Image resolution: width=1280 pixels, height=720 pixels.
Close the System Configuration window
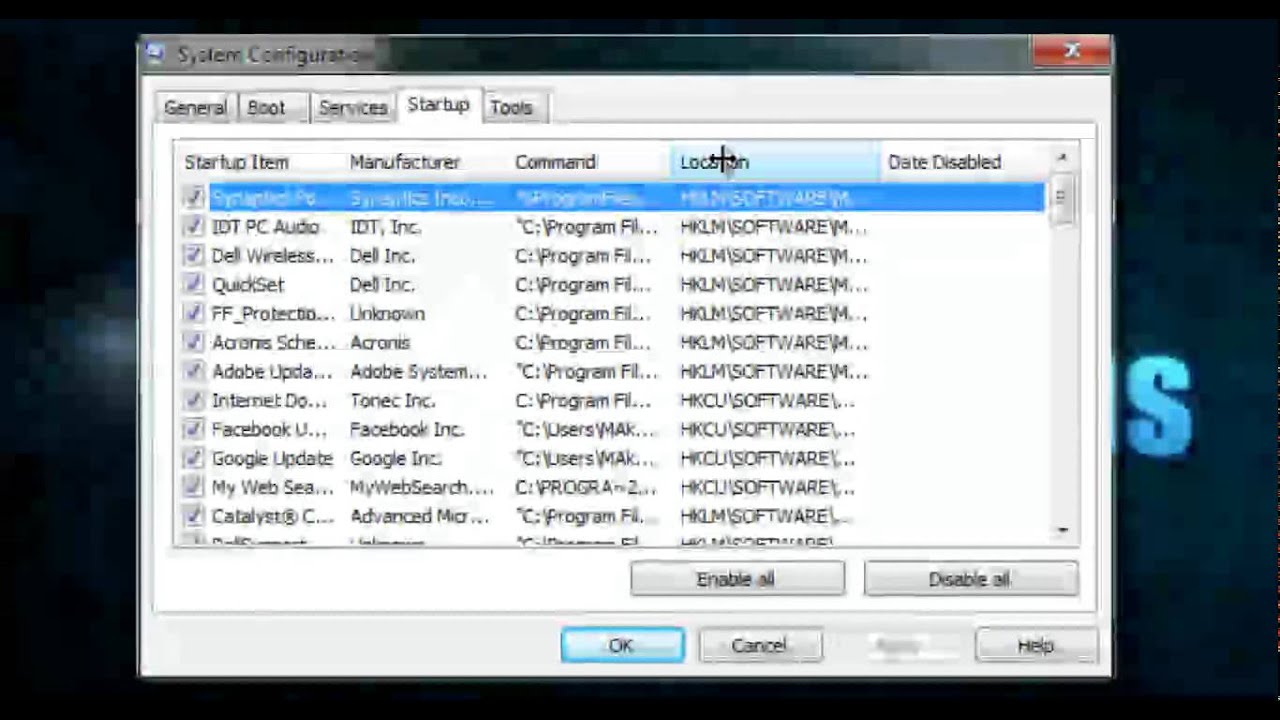1073,50
